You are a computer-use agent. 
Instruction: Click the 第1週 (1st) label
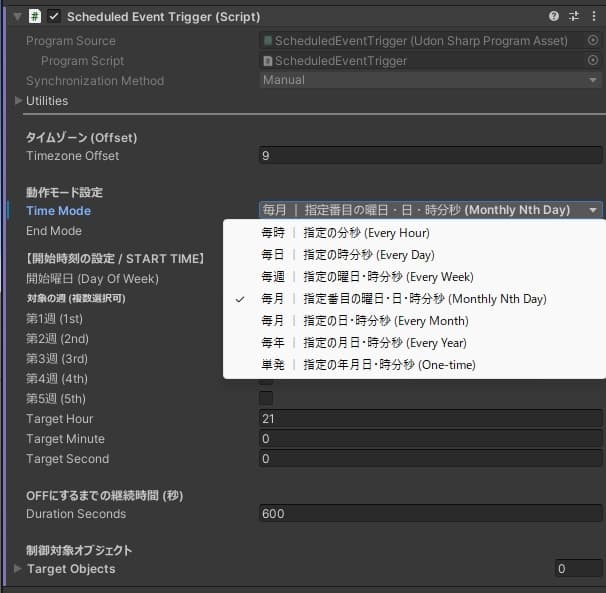pyautogui.click(x=54, y=319)
